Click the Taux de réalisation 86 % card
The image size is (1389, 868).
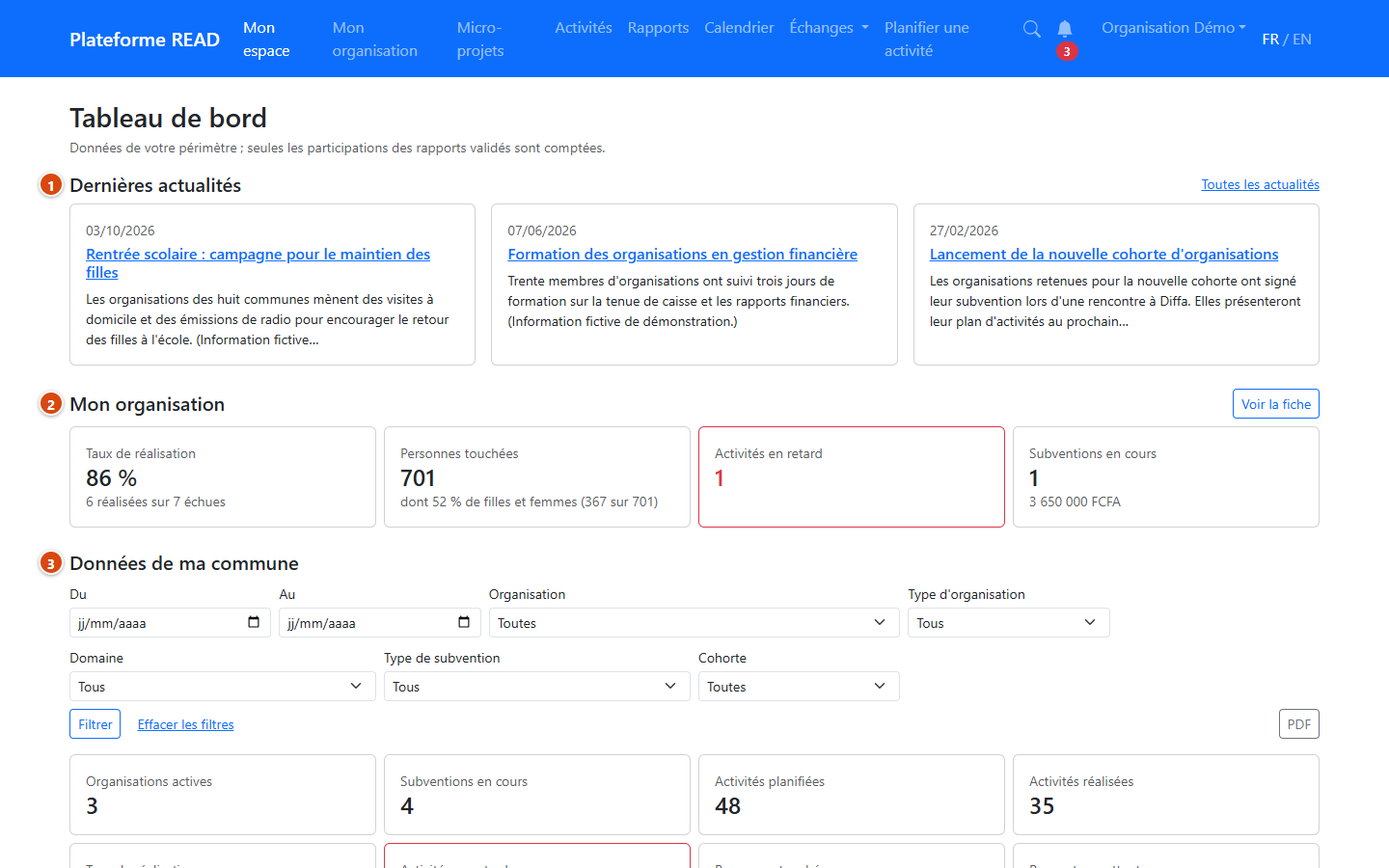pyautogui.click(x=223, y=476)
